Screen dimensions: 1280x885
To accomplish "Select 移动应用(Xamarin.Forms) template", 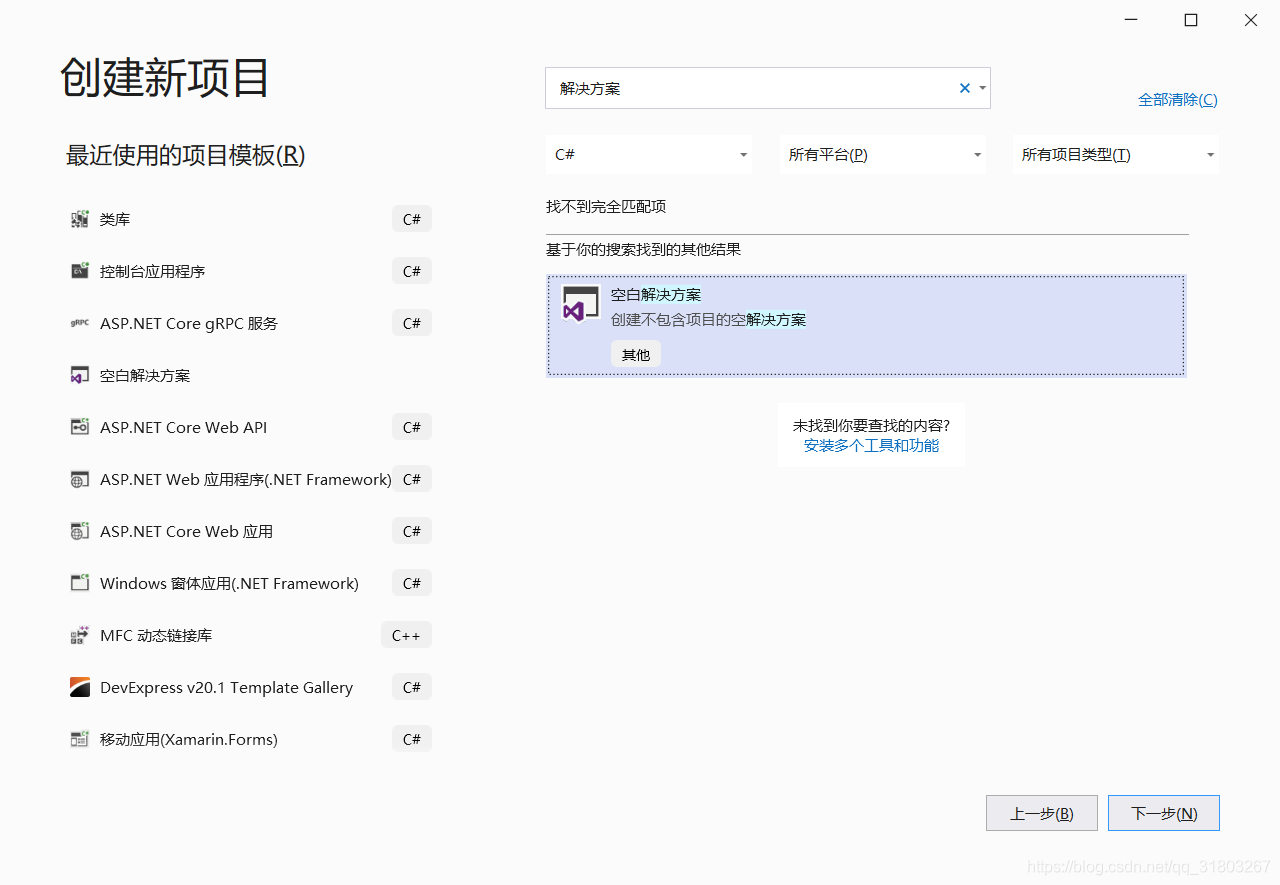I will point(250,739).
